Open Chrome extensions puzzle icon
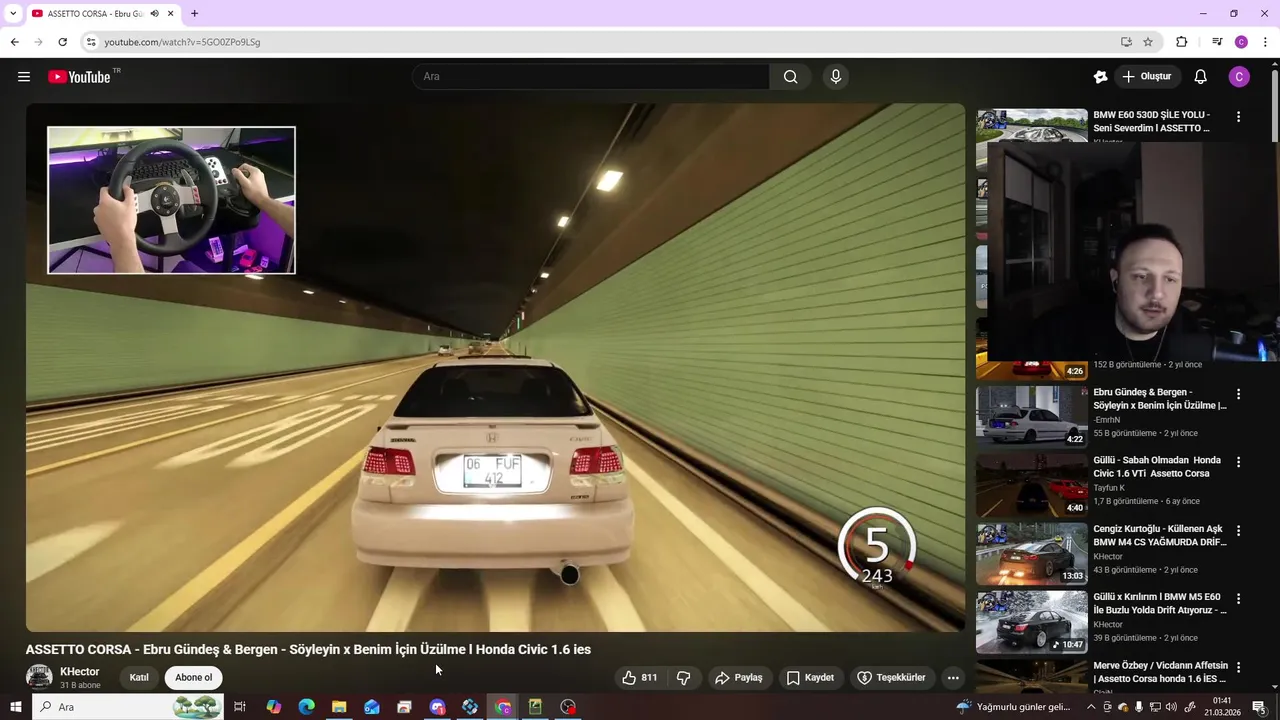Image resolution: width=1280 pixels, height=720 pixels. click(x=1182, y=42)
